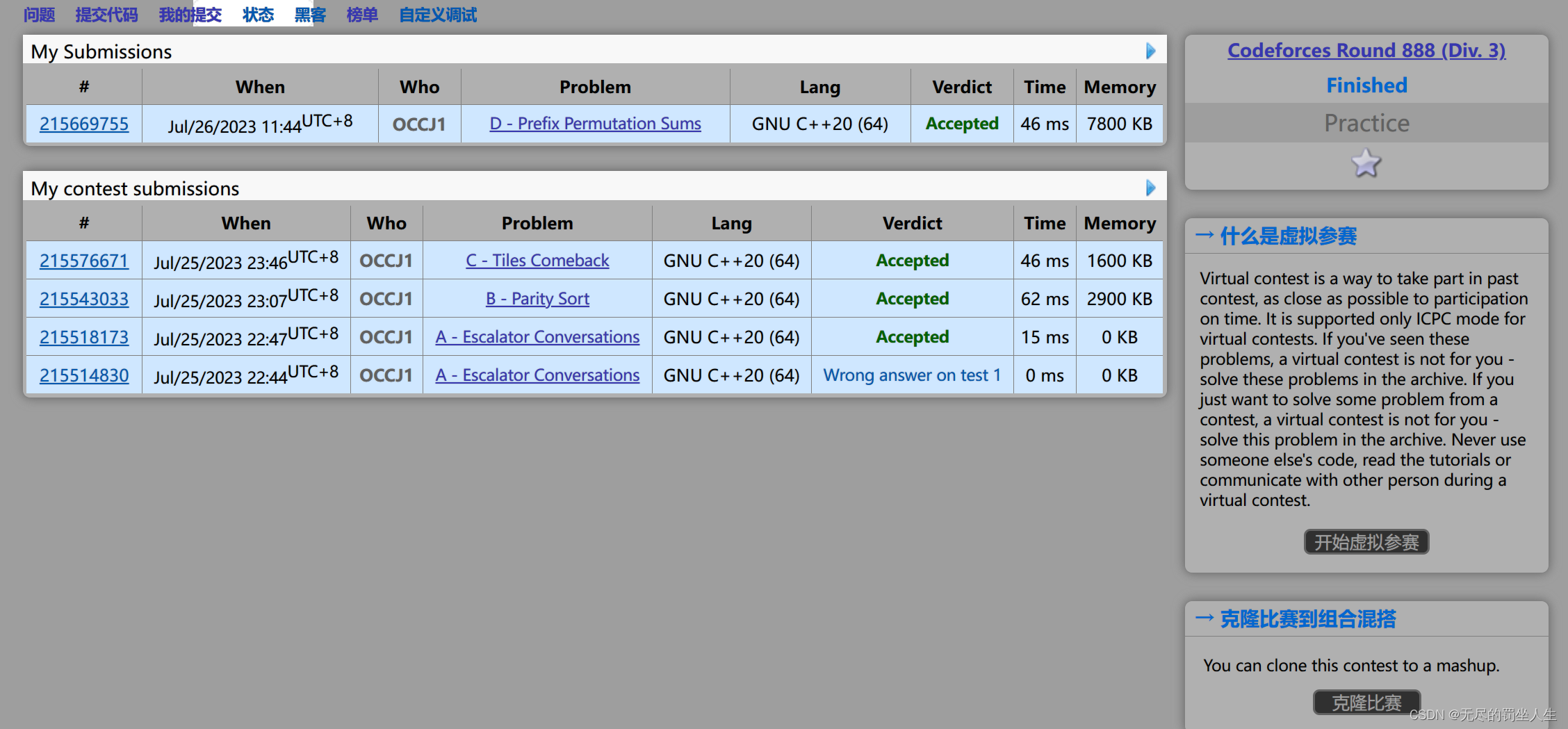The height and width of the screenshot is (729, 1568).
Task: Click the Jul/25/2023 23:46 timestamp
Action: pyautogui.click(x=246, y=261)
